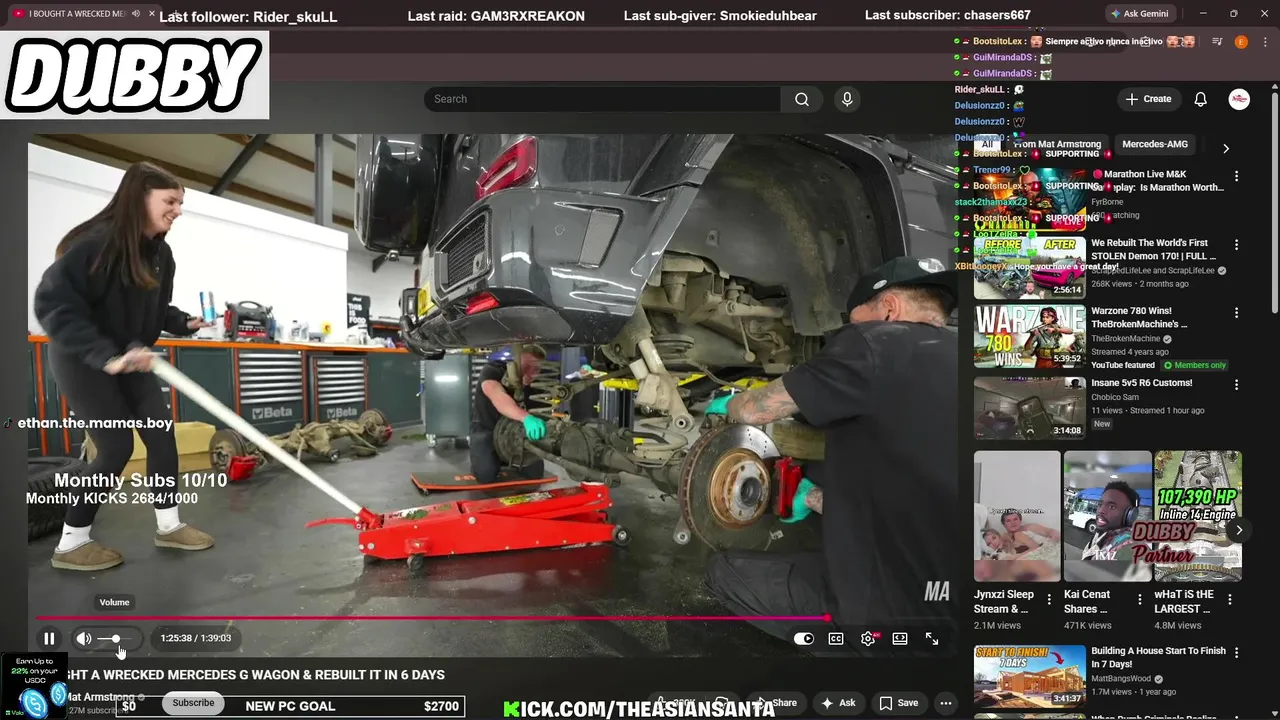Click into the YouTube Search field

[x=603, y=99]
